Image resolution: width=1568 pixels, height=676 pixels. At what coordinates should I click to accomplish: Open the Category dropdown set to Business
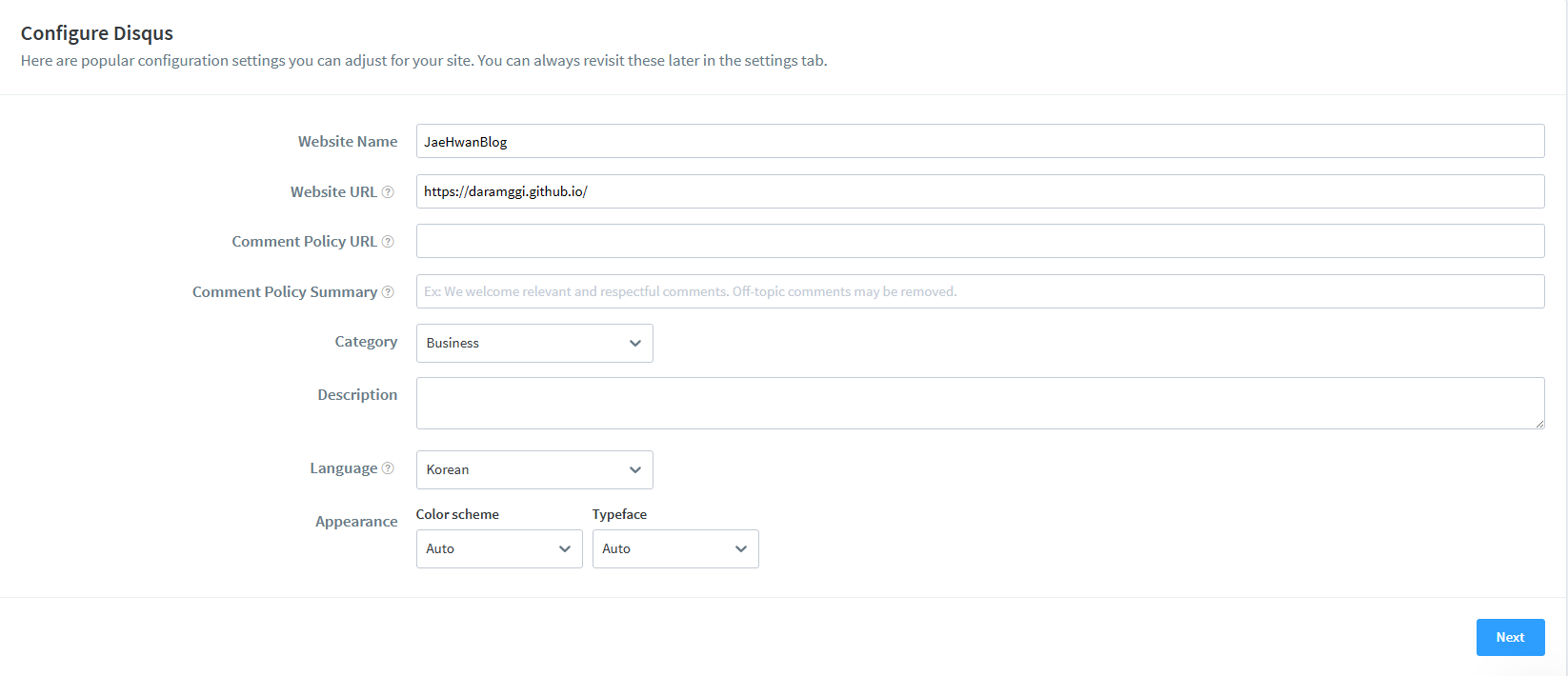[x=534, y=343]
